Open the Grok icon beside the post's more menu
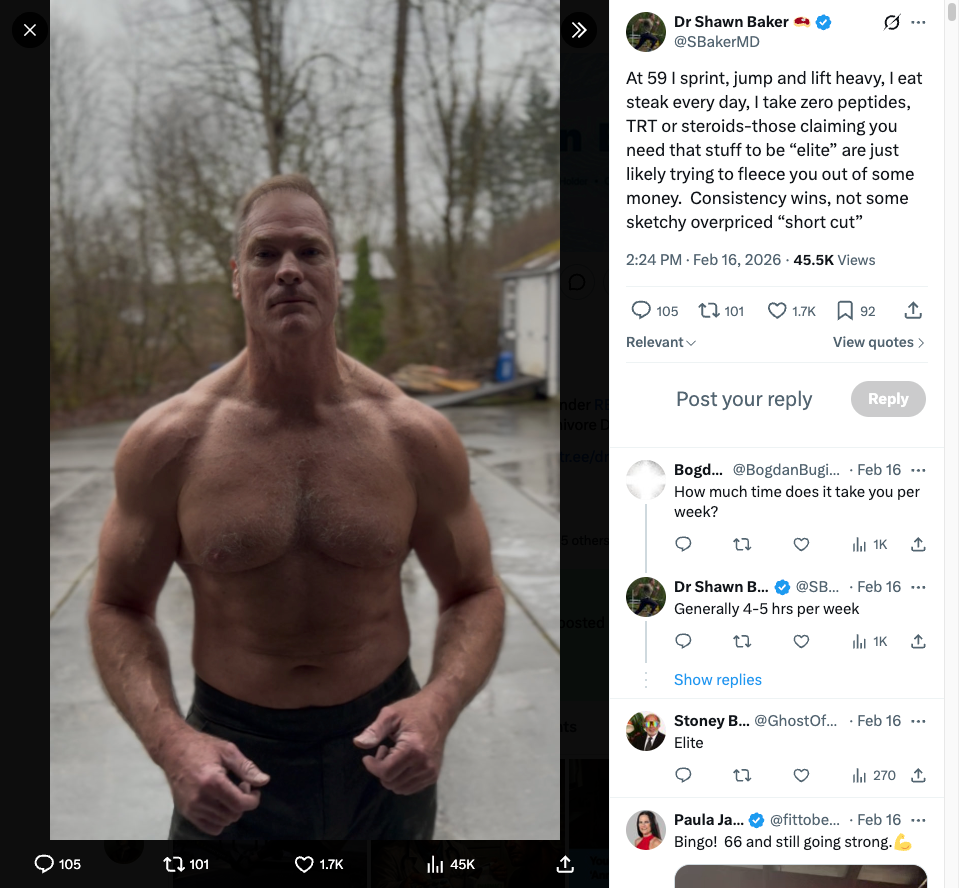This screenshot has width=959, height=888. coord(892,23)
